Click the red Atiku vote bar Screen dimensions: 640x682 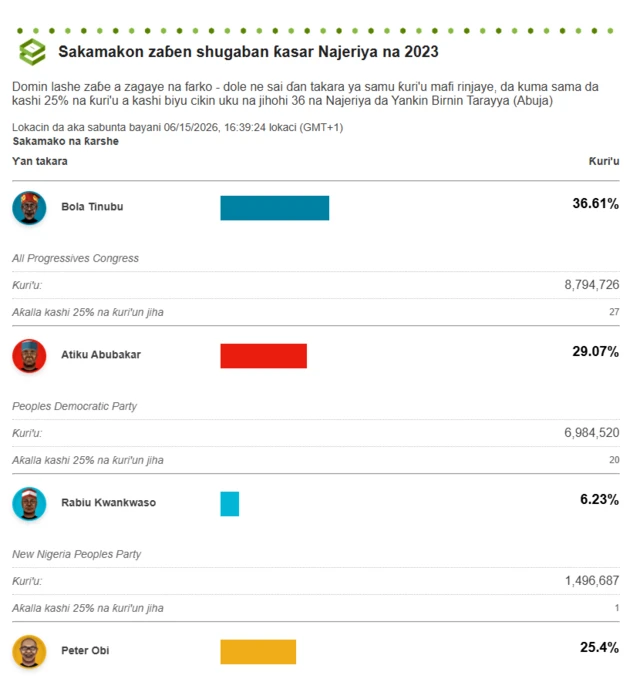pos(263,356)
